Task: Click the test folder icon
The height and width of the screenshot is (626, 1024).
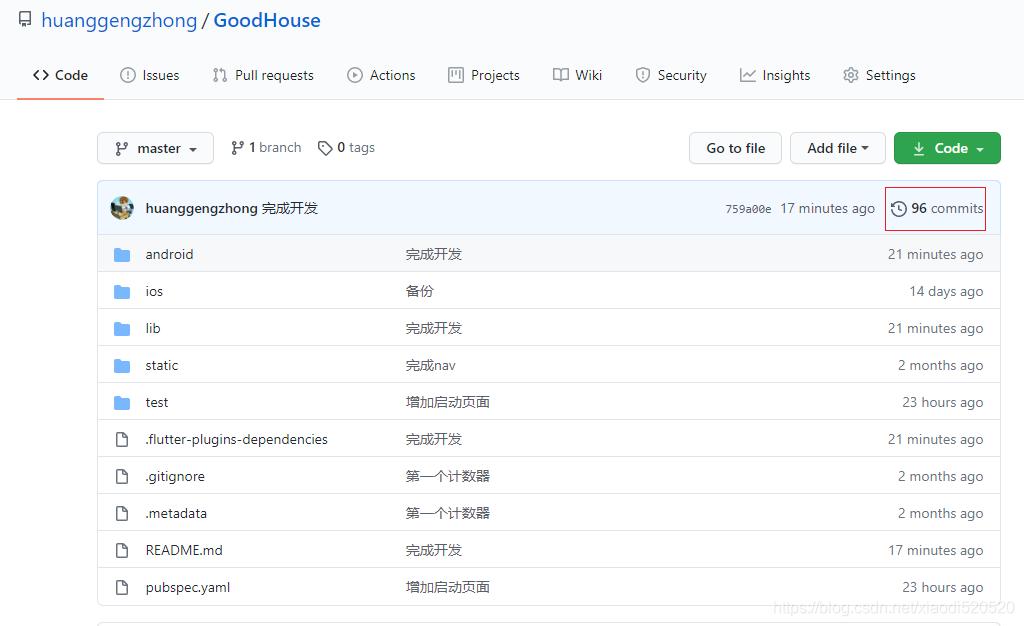Action: pos(122,403)
